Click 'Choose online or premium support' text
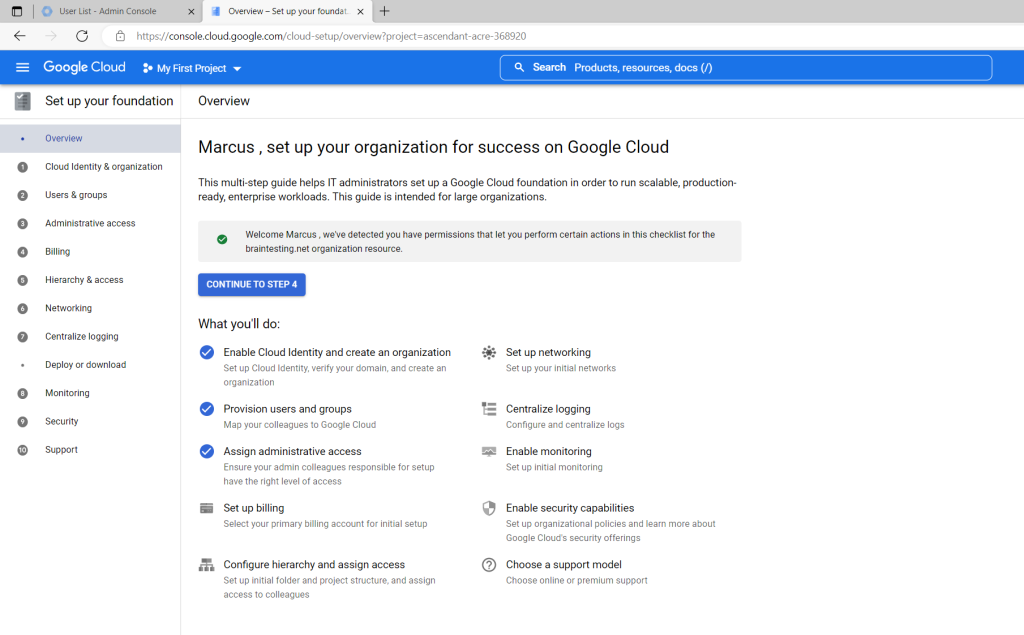Image resolution: width=1024 pixels, height=635 pixels. click(577, 580)
